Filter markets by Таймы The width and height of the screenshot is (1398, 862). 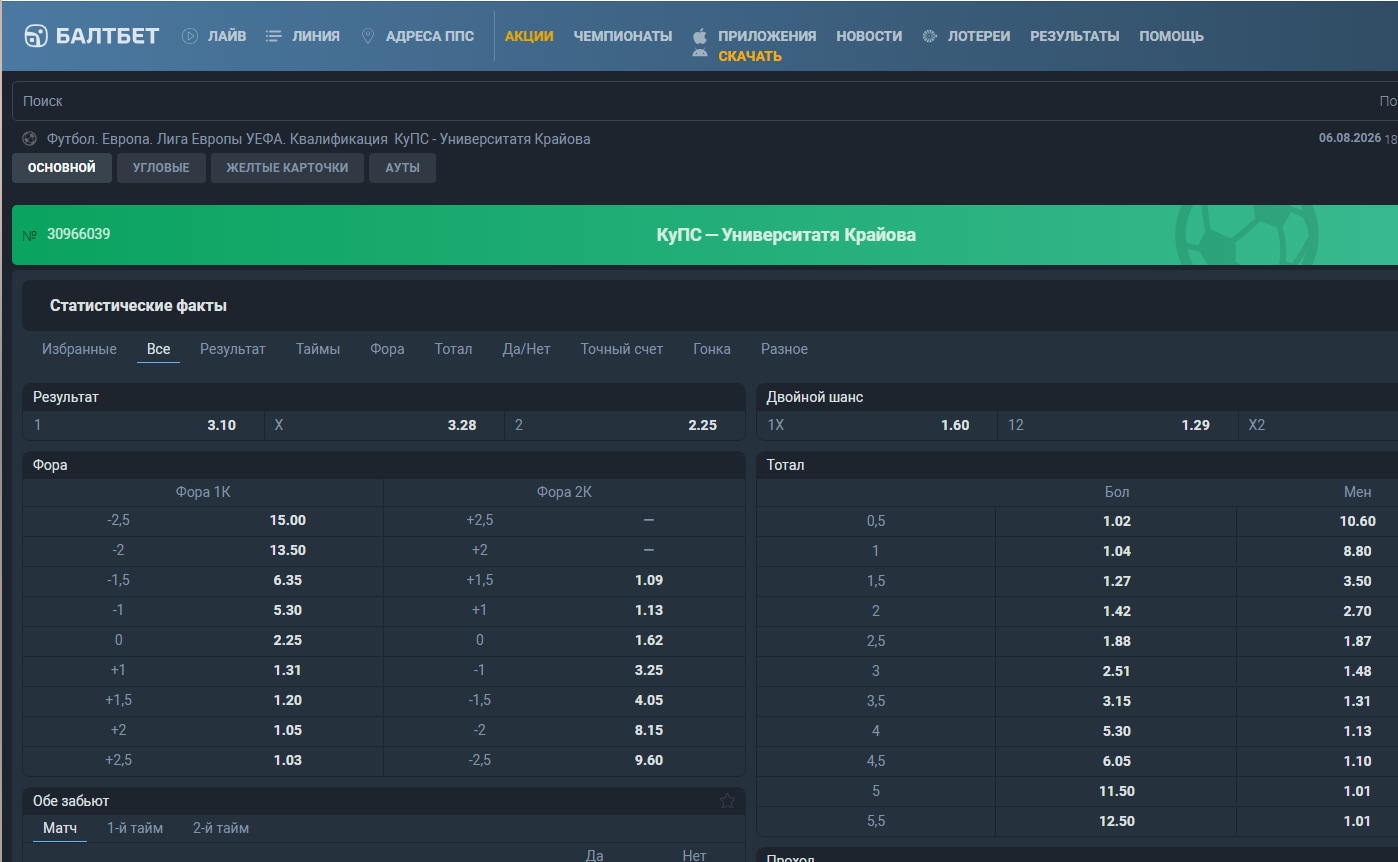[318, 349]
